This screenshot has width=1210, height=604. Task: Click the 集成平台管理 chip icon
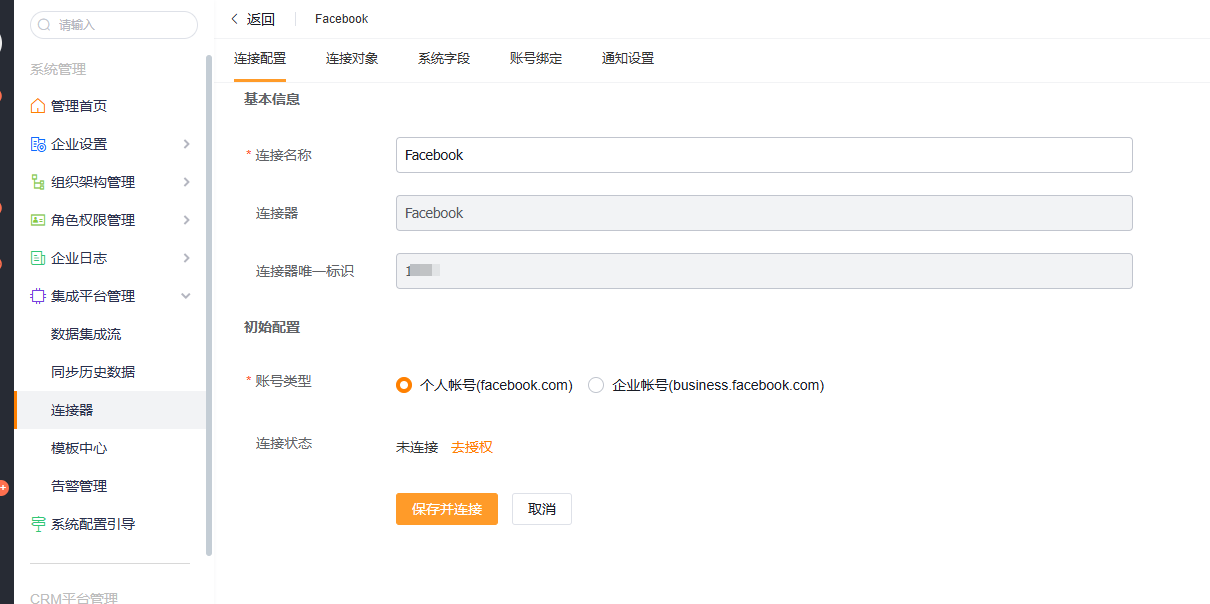tap(38, 296)
